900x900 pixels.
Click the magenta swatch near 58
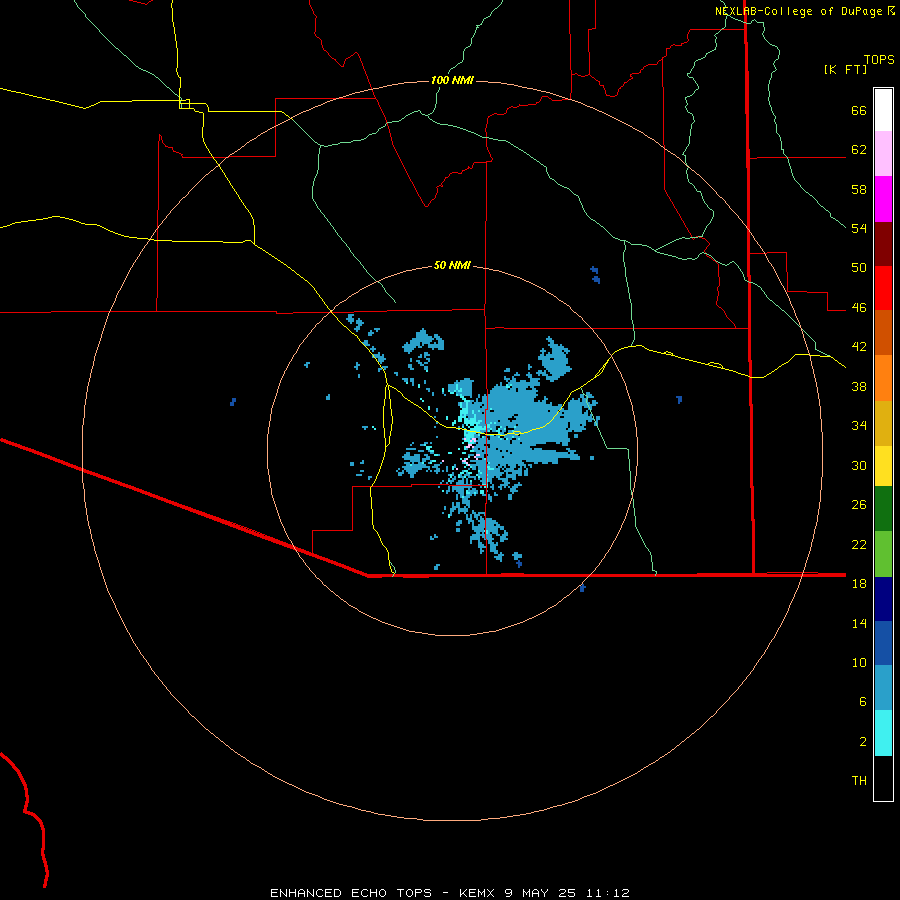tap(883, 199)
